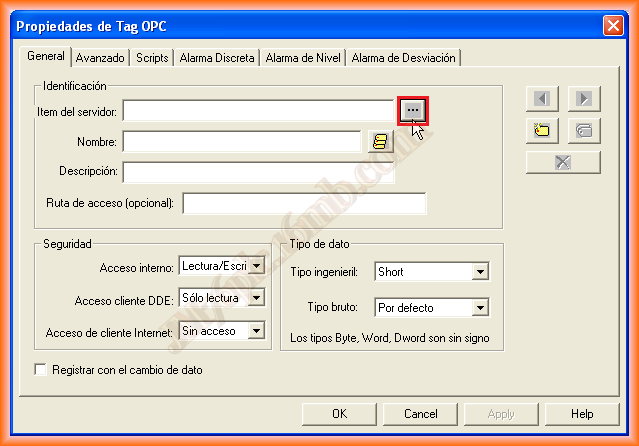The width and height of the screenshot is (639, 446).
Task: Click the browse (...) button for Item del servidor
Action: coord(413,110)
